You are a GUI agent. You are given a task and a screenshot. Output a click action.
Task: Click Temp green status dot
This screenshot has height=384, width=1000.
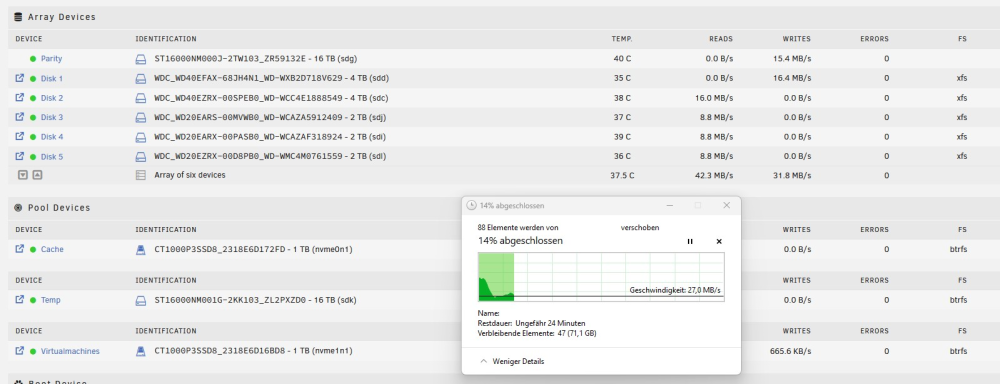click(x=33, y=300)
